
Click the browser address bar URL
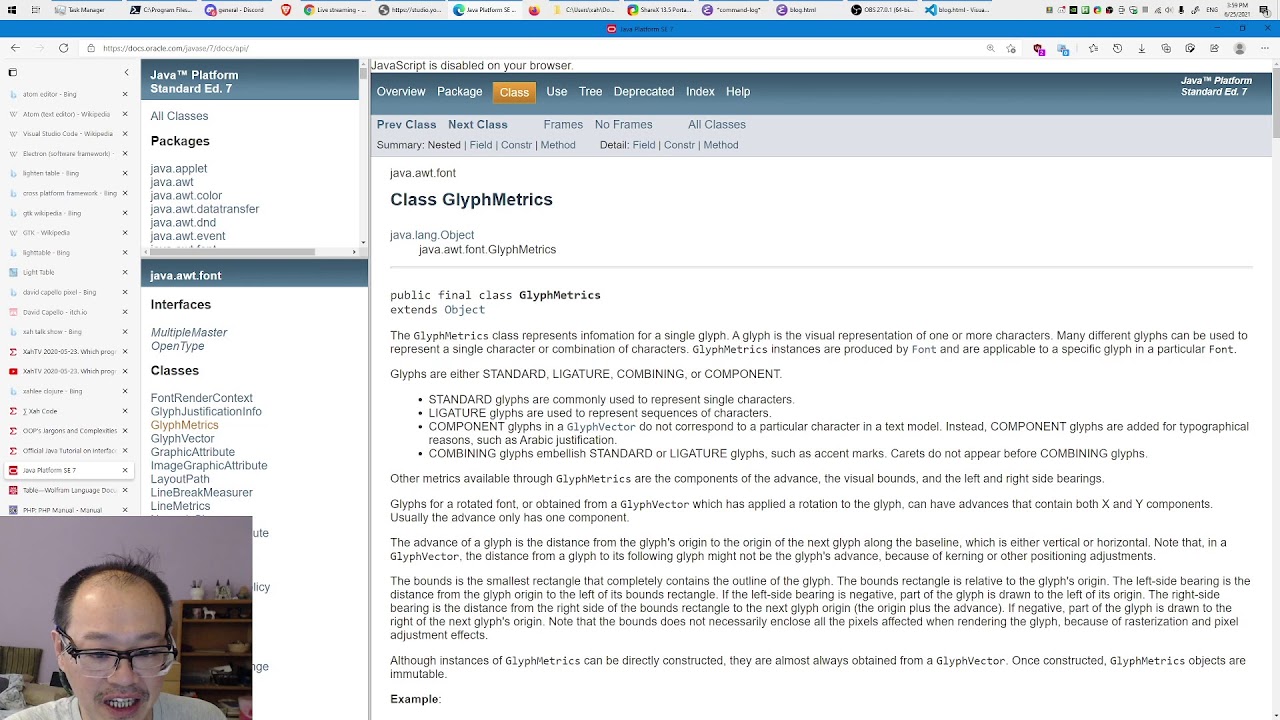[x=176, y=48]
